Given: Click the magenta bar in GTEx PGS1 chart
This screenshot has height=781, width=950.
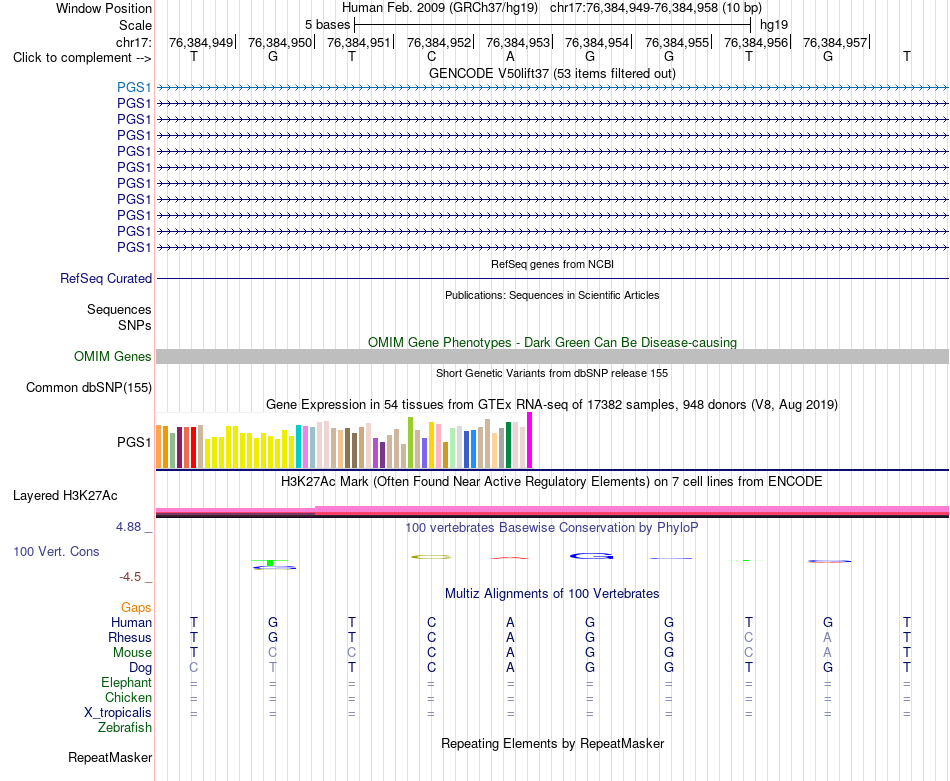Looking at the screenshot, I should coord(530,440).
